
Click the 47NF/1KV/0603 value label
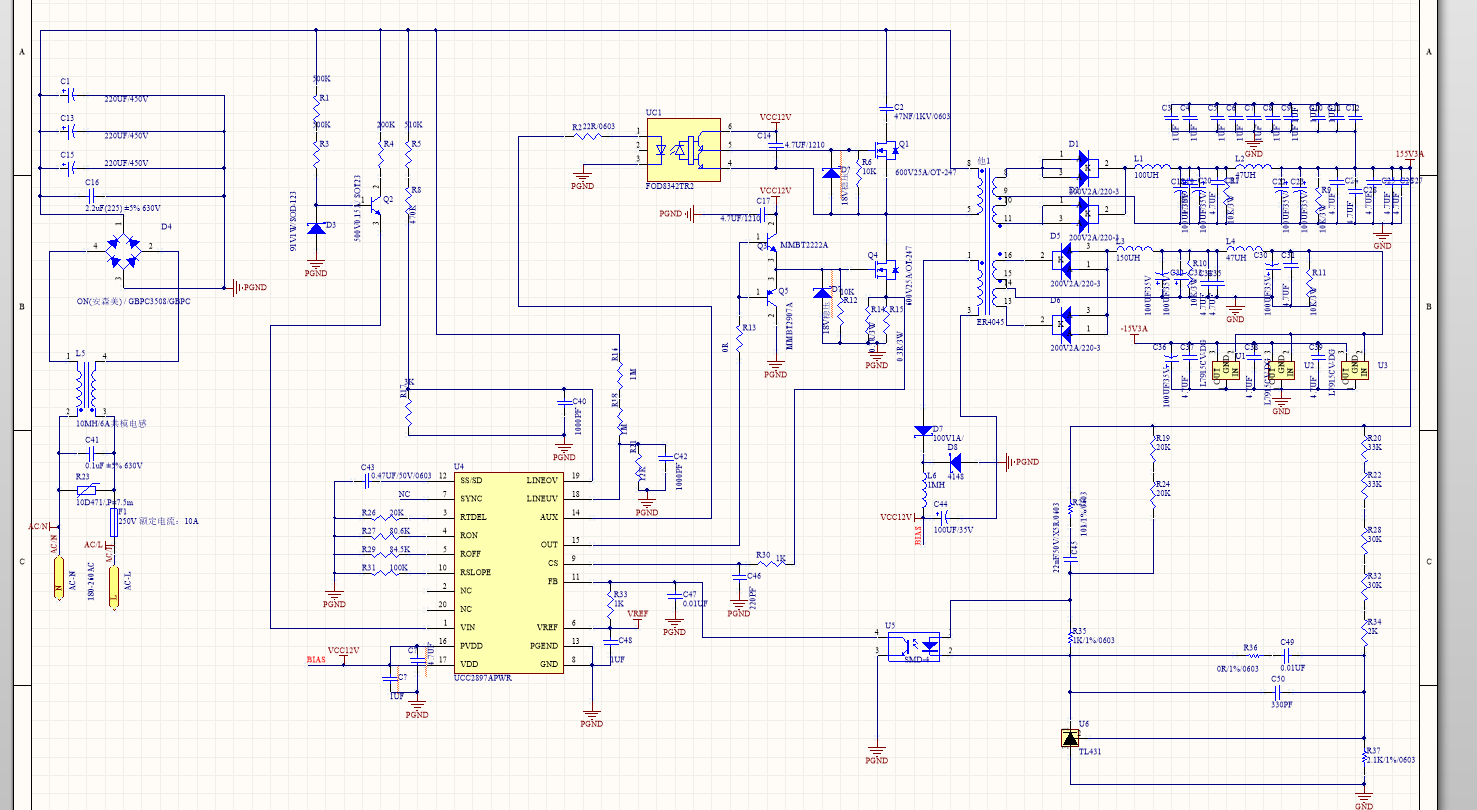[x=922, y=116]
